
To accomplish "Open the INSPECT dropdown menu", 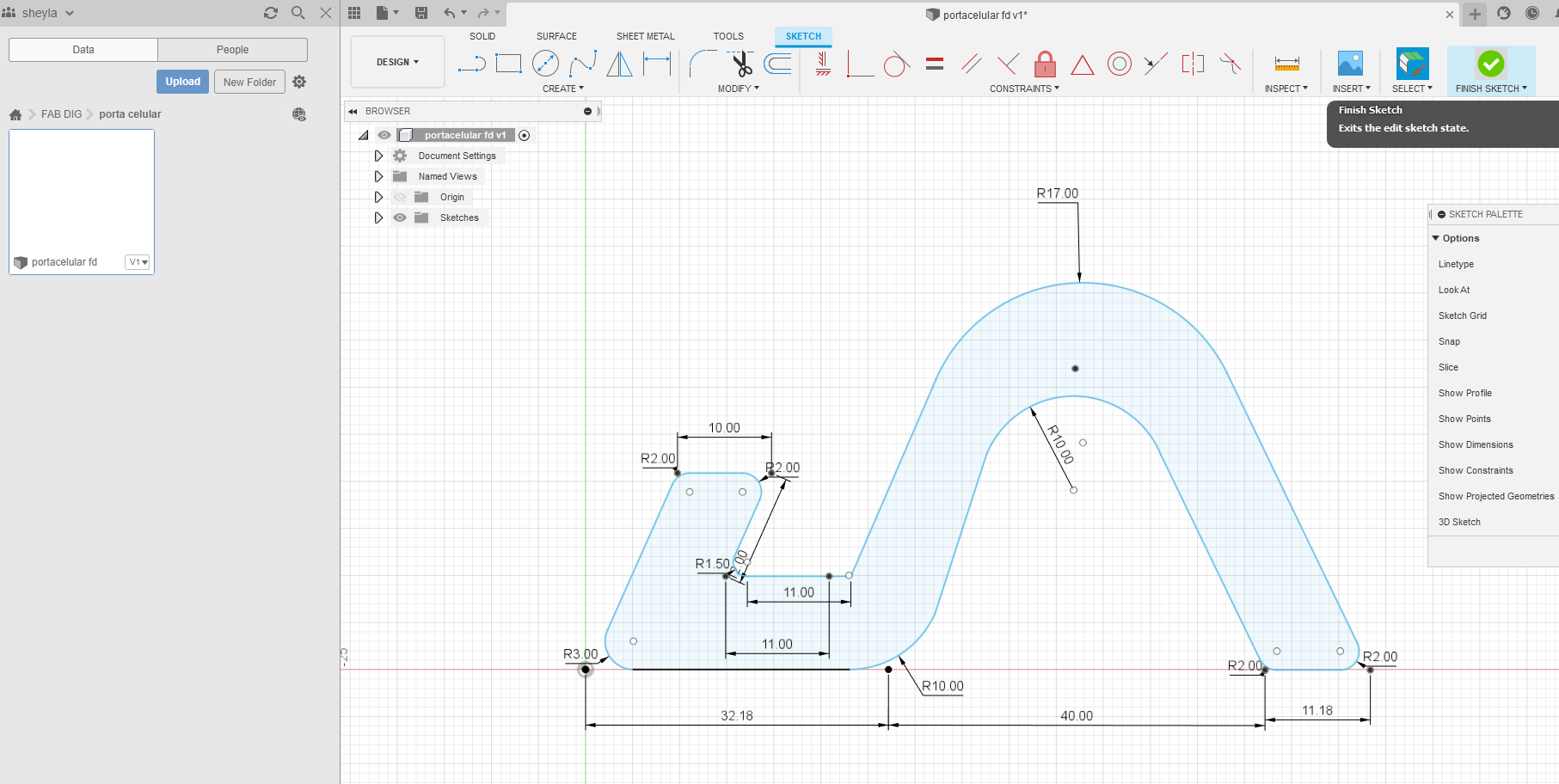I will click(x=1286, y=89).
